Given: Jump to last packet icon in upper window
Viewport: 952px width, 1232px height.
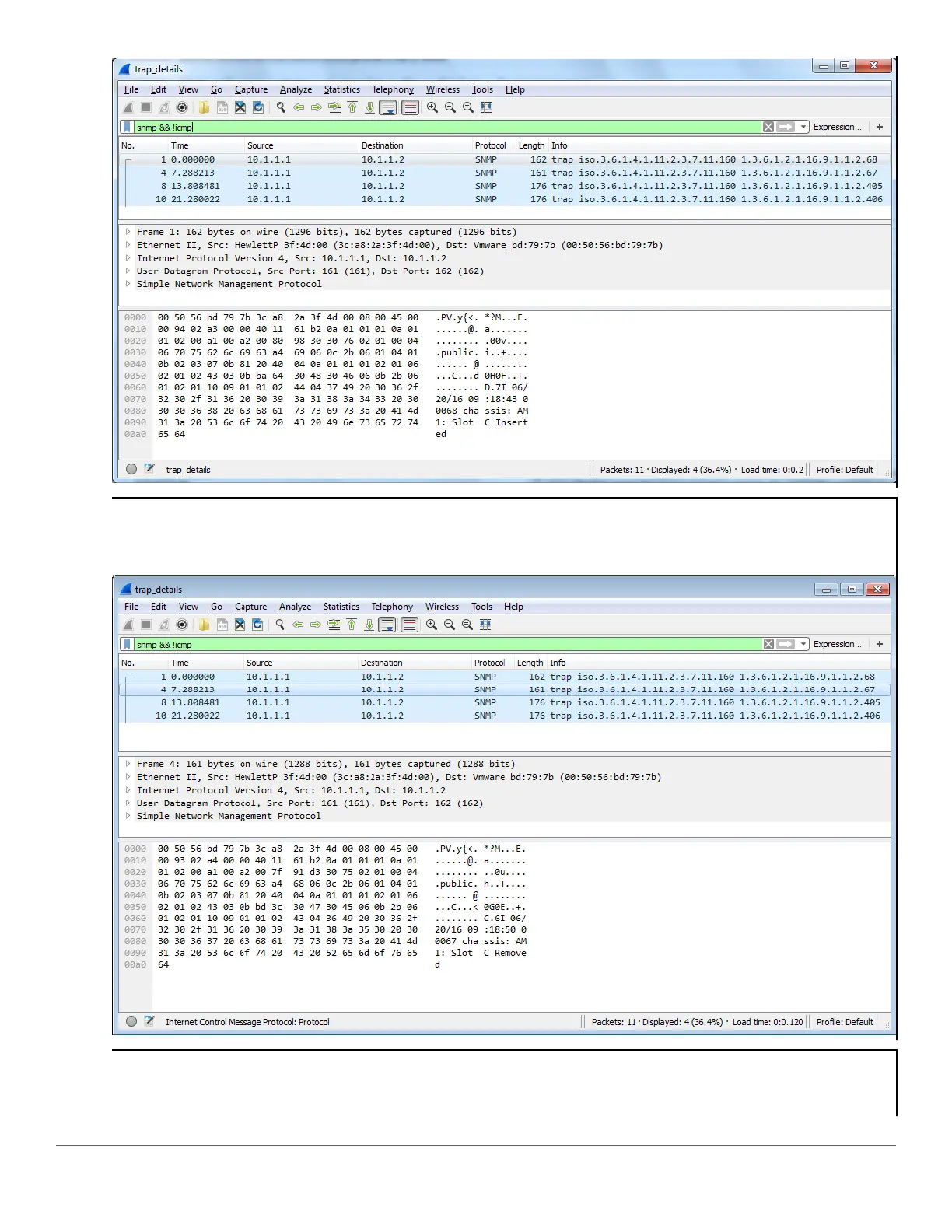Looking at the screenshot, I should (x=370, y=107).
